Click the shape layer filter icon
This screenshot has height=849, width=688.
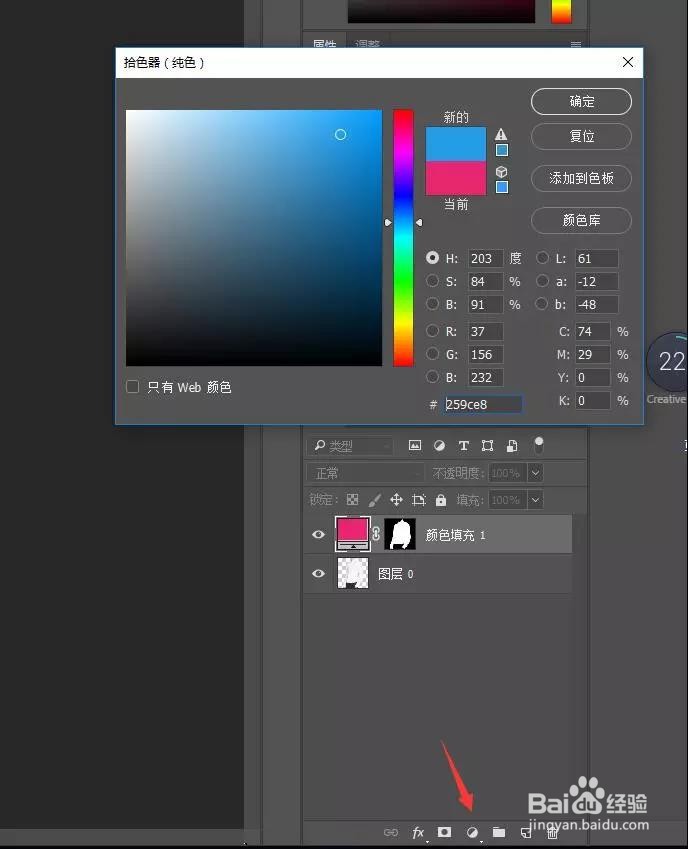487,446
